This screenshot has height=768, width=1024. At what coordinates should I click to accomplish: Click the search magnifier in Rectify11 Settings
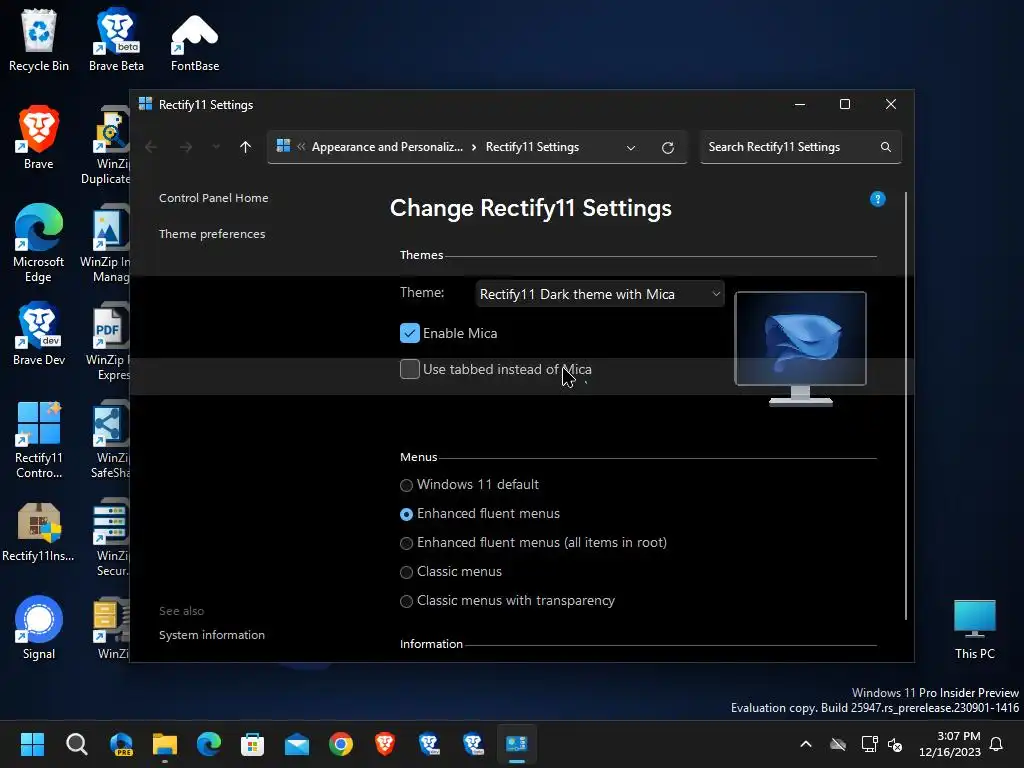coord(886,147)
